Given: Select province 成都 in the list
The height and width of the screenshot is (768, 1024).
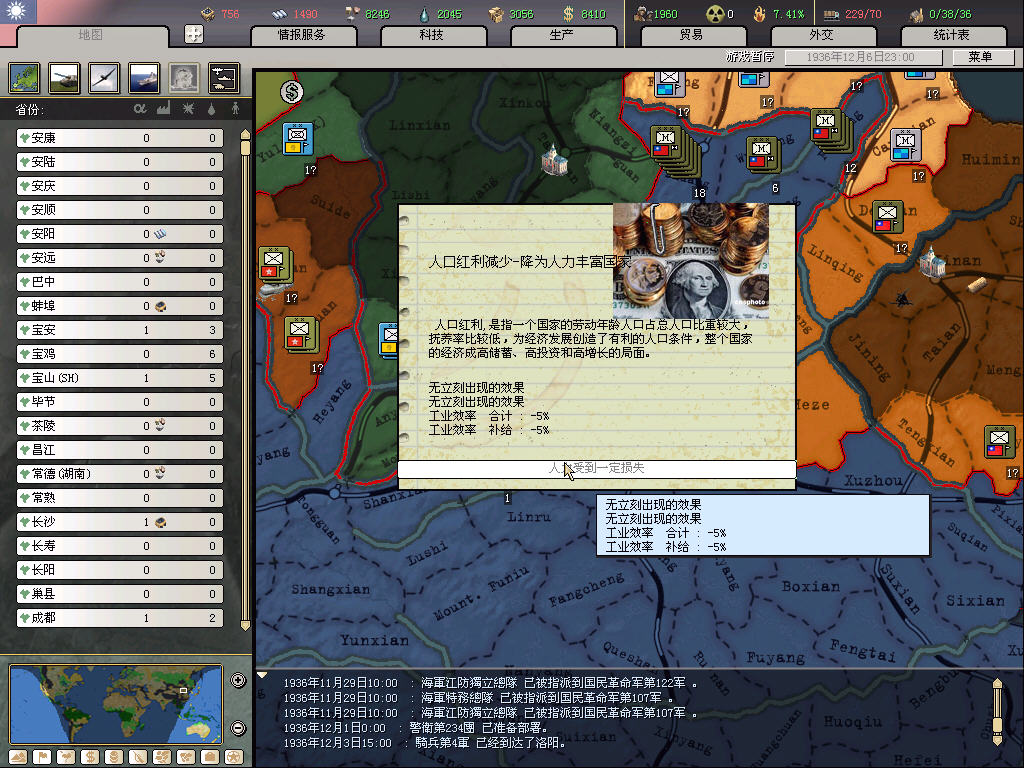Looking at the screenshot, I should click(120, 618).
